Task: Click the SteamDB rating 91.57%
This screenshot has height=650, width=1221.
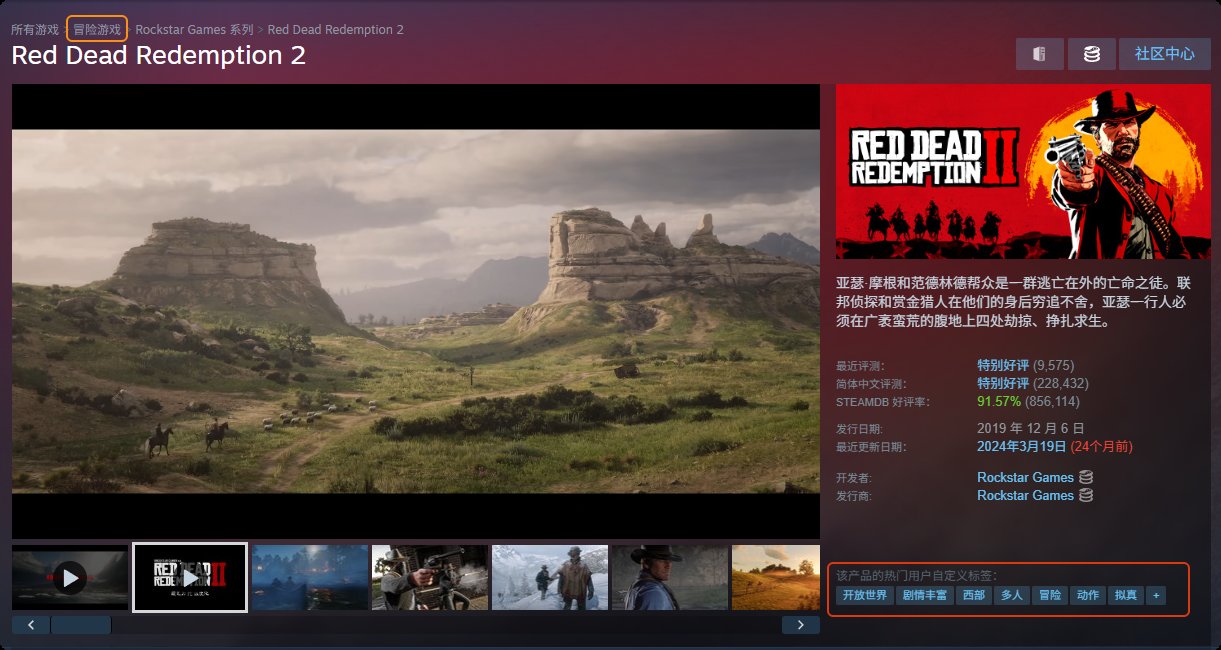Action: click(999, 401)
